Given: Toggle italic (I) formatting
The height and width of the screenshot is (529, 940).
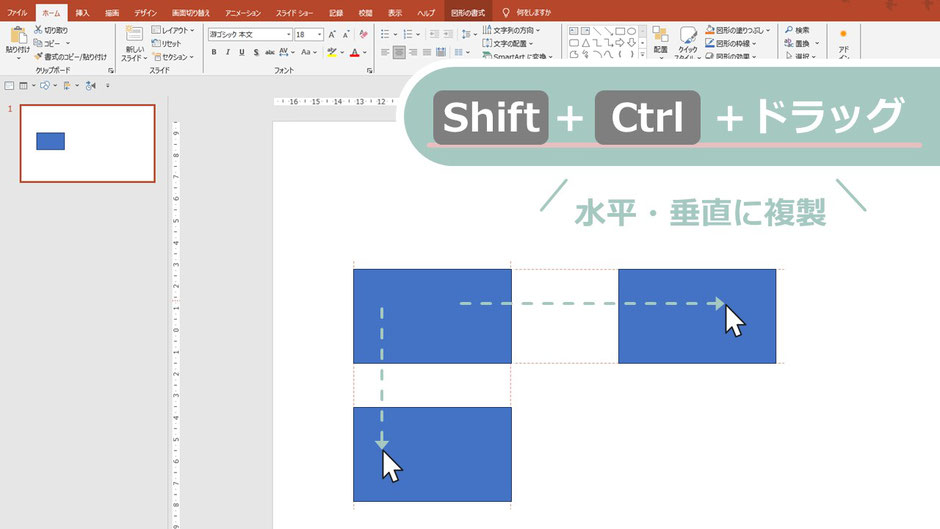Looking at the screenshot, I should 228,53.
